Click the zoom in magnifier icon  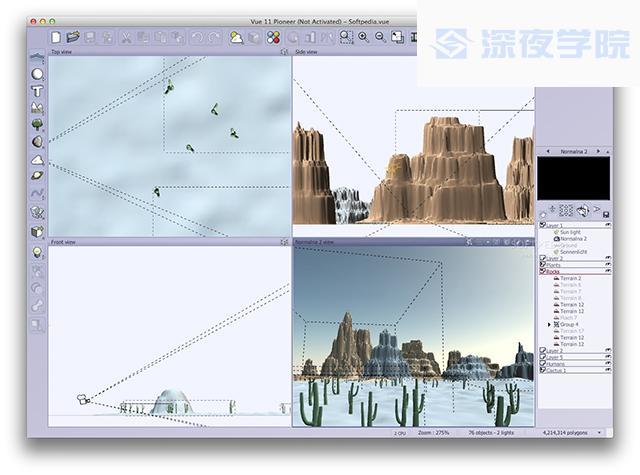click(363, 38)
